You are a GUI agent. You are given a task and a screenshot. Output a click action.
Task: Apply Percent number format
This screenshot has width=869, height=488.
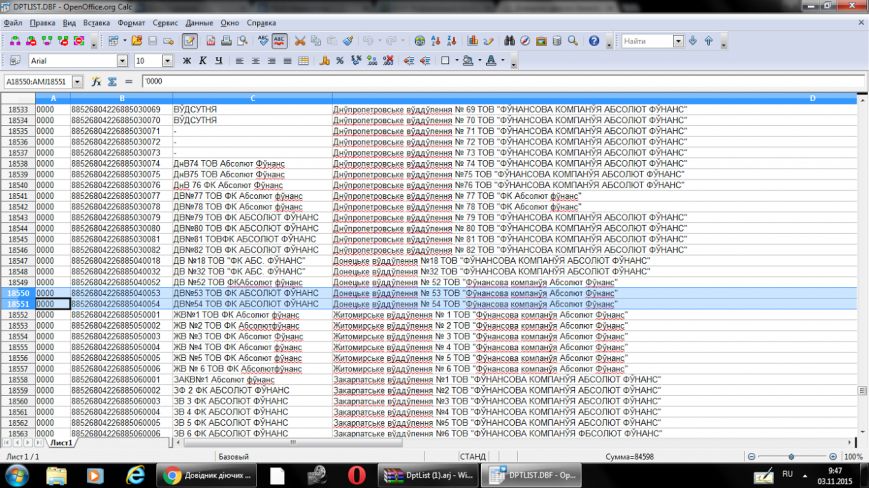(x=340, y=61)
